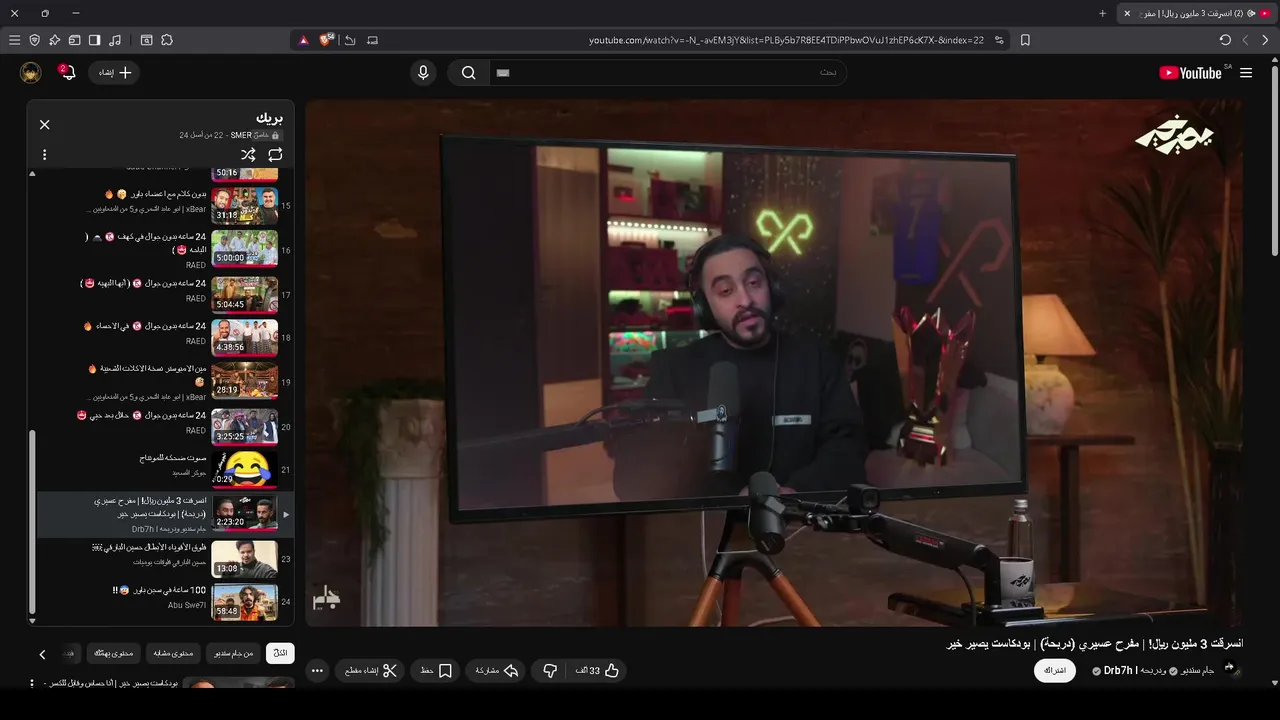1280x720 pixels.
Task: Open the Drb7h channel name link
Action: tap(1119, 671)
